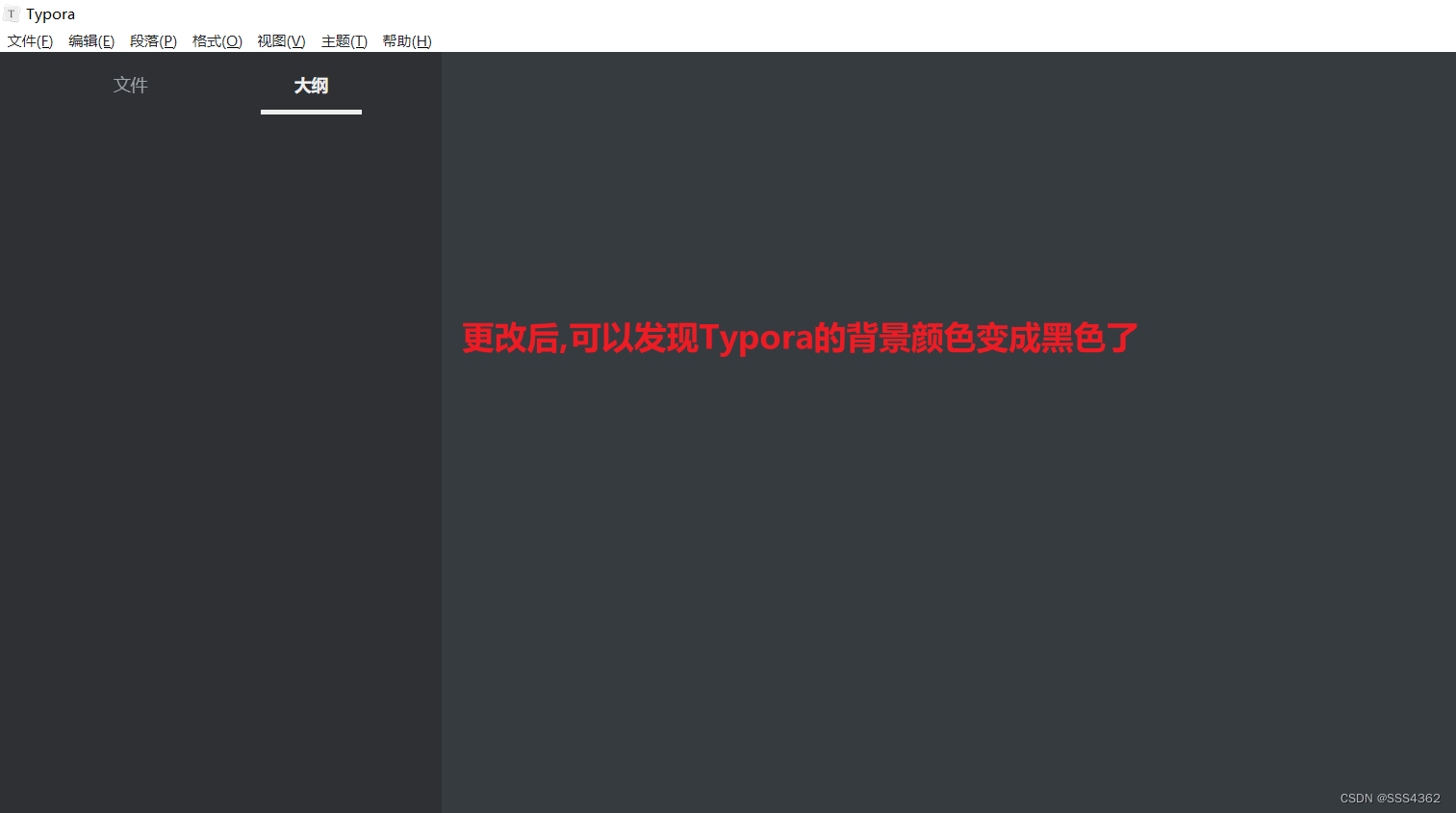Screen dimensions: 1456x813
Task: Click the Typora title text in the title bar
Action: 50,13
